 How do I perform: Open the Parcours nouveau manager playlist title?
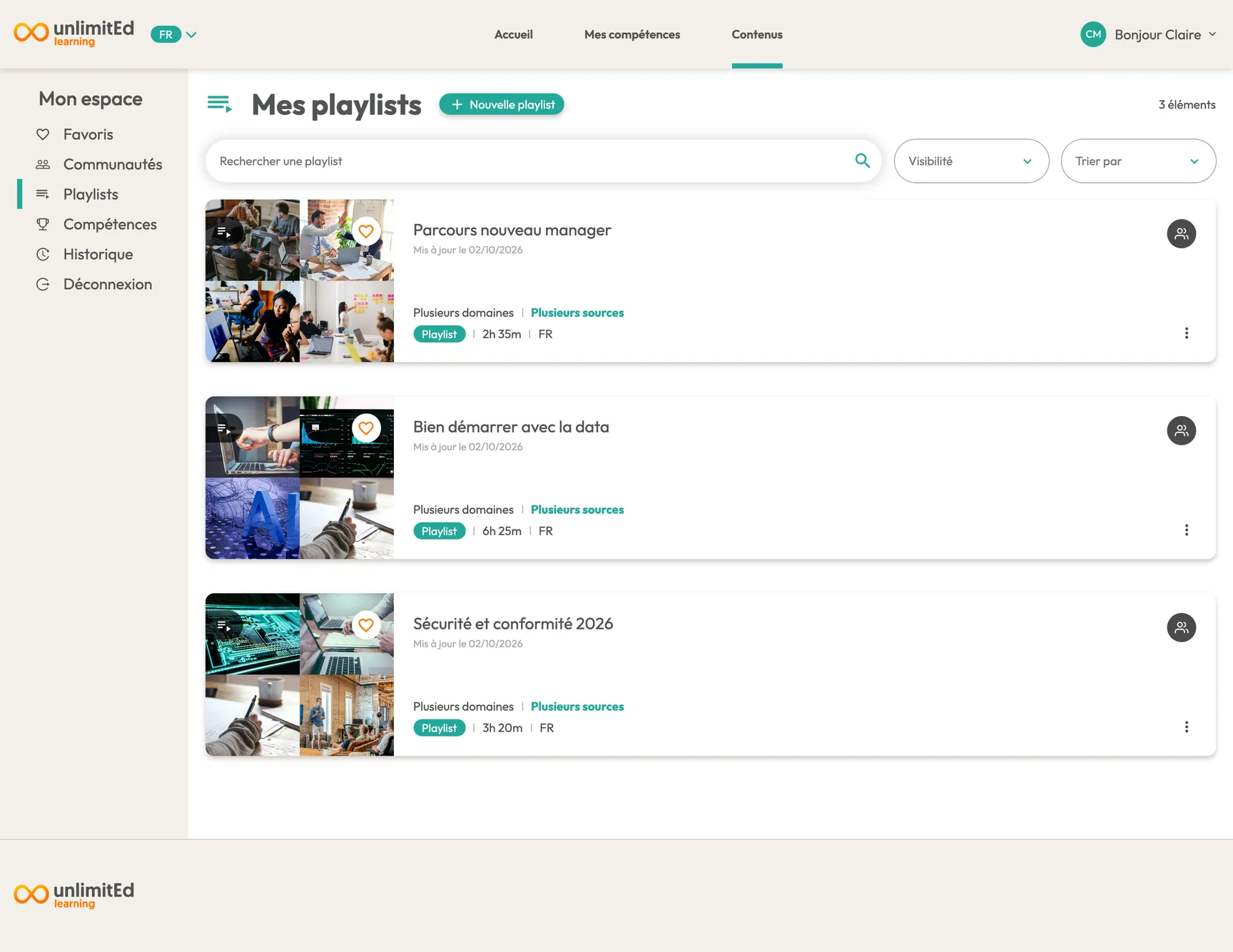click(x=512, y=230)
